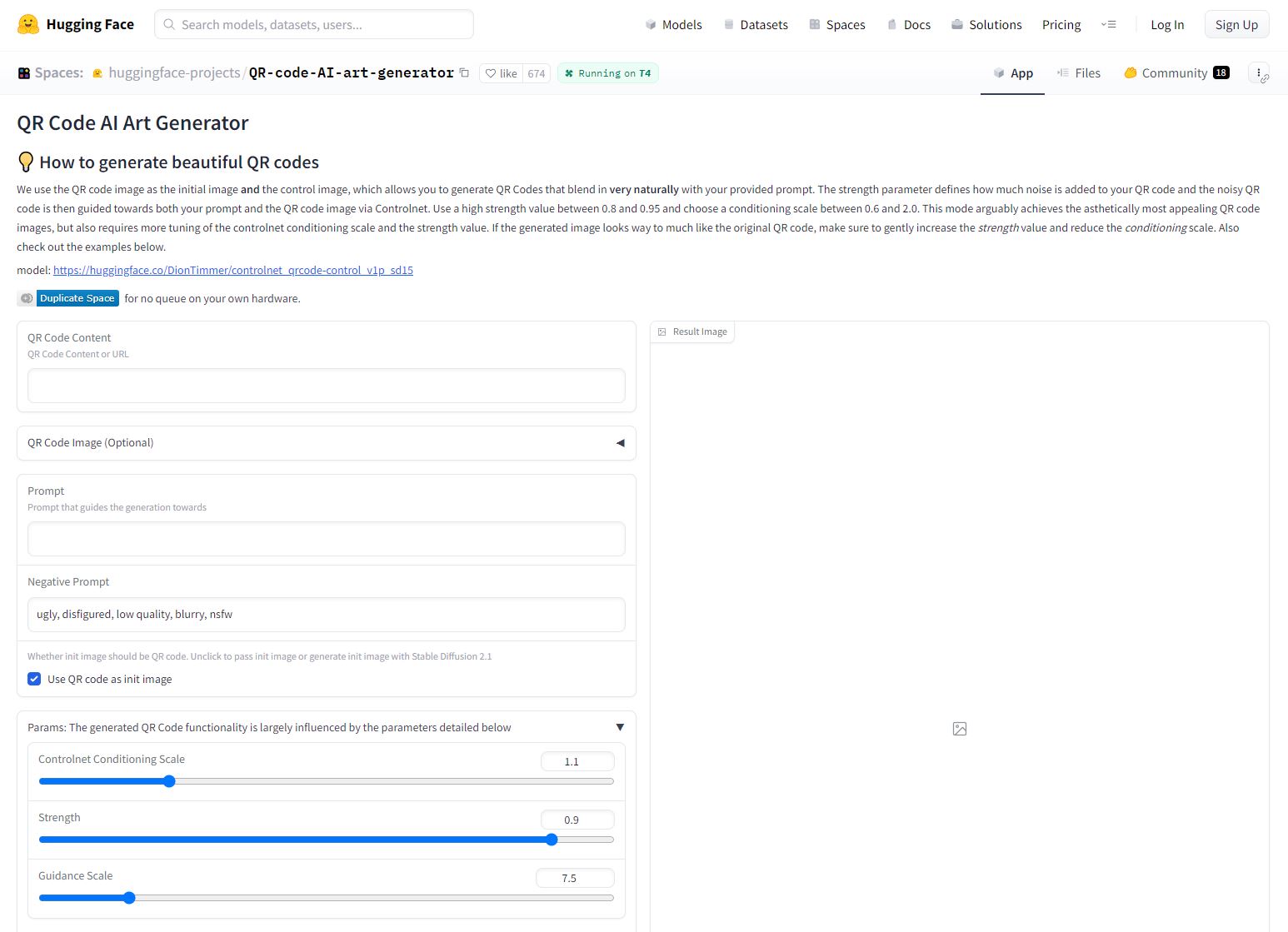The image size is (1288, 932).
Task: Open the huggingface-projects profile link
Action: click(x=174, y=73)
